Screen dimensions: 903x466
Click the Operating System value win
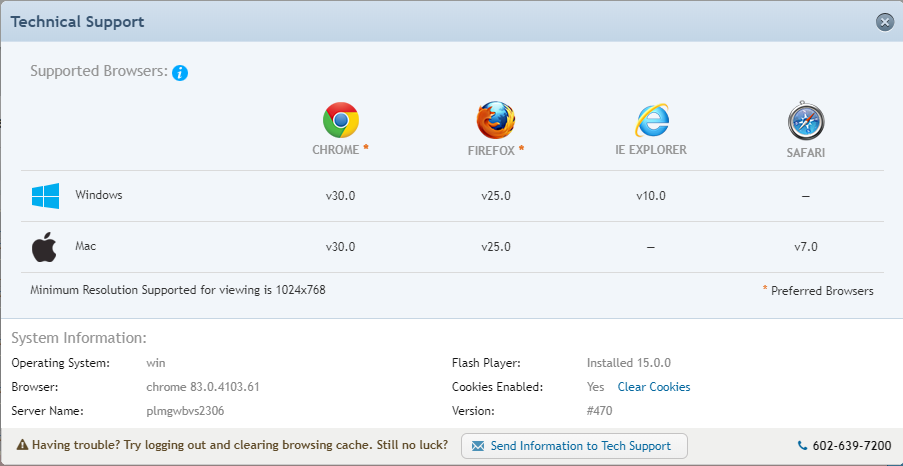coord(156,363)
